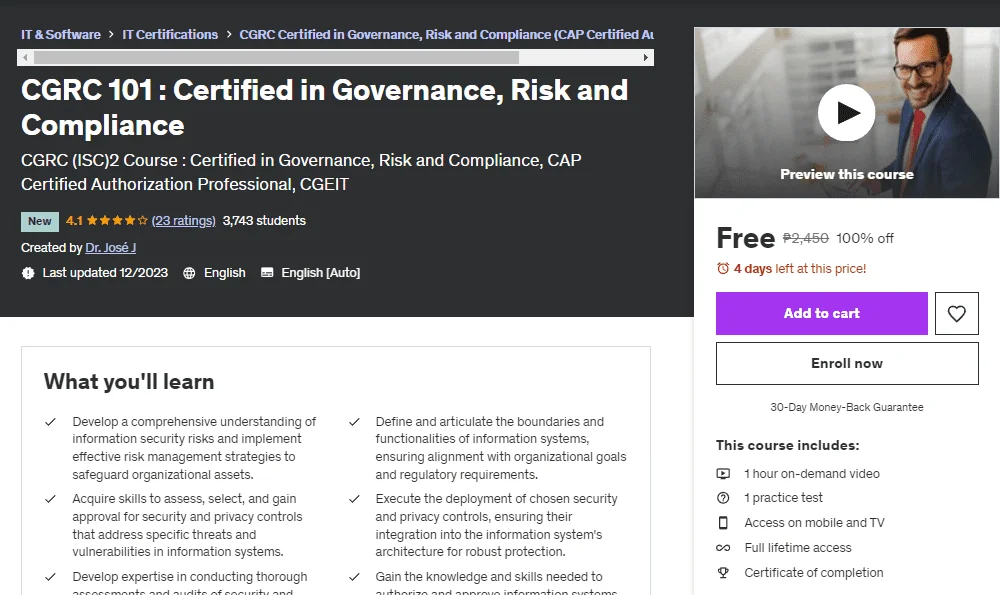Image resolution: width=1000 pixels, height=595 pixels.
Task: Open the IT Certifications breadcrumb link
Action: coord(170,34)
